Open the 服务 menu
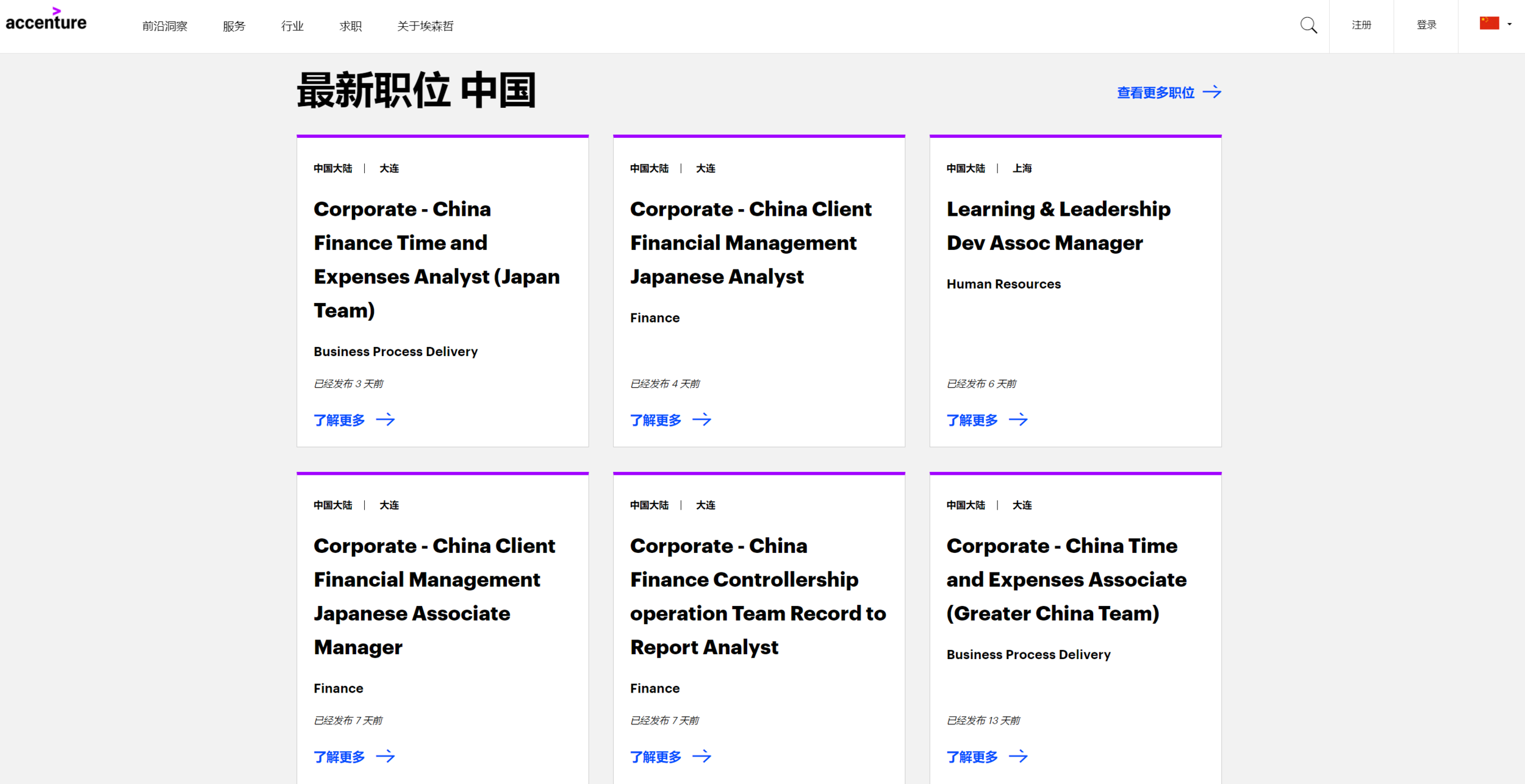This screenshot has width=1525, height=784. (x=234, y=26)
